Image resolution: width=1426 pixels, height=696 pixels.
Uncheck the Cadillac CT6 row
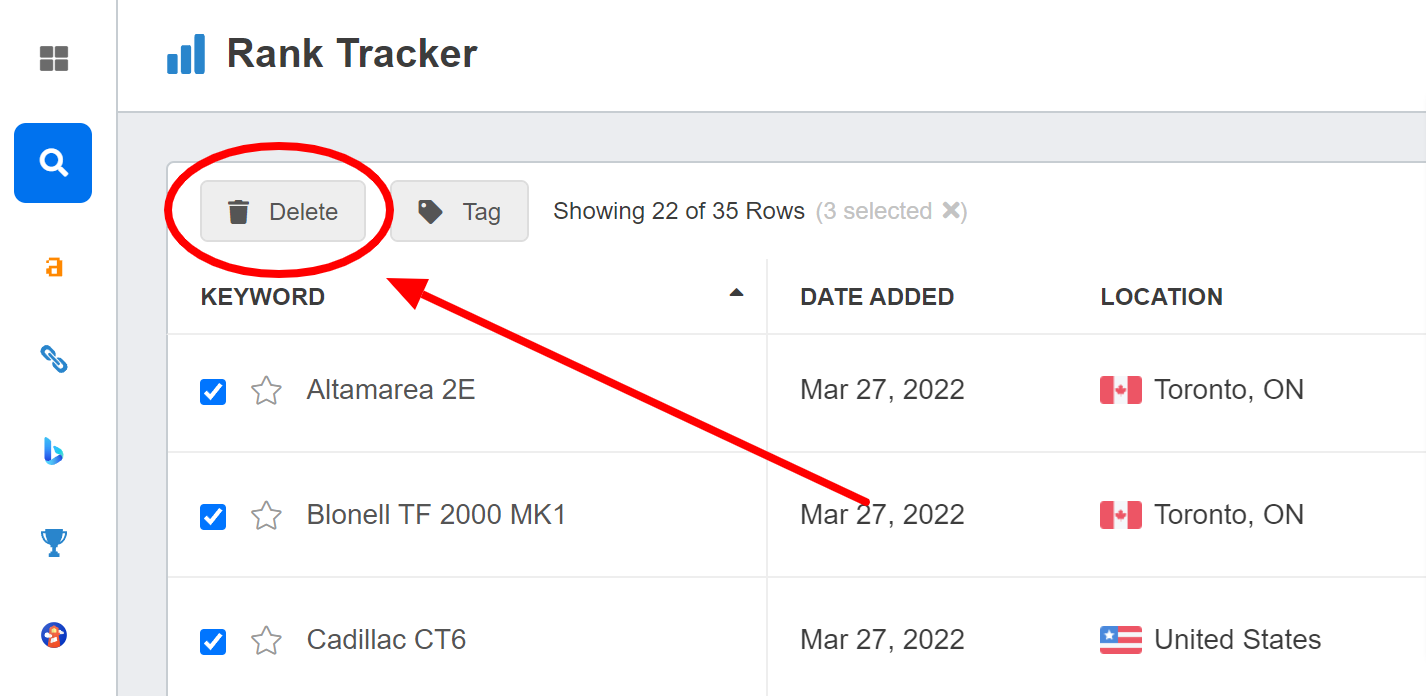[212, 642]
